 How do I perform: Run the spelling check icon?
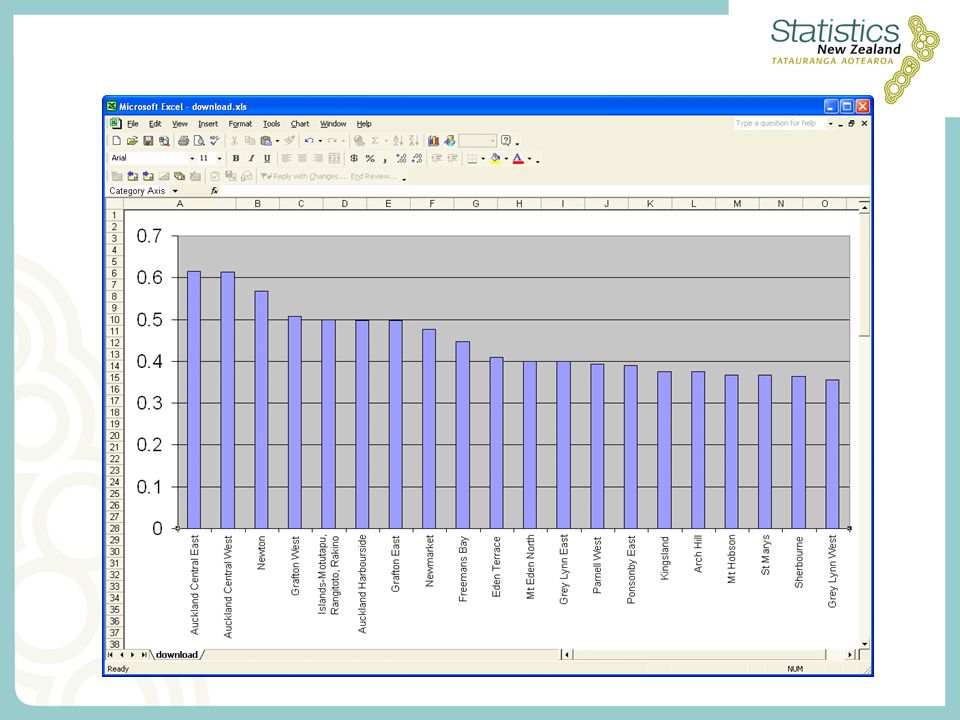214,141
